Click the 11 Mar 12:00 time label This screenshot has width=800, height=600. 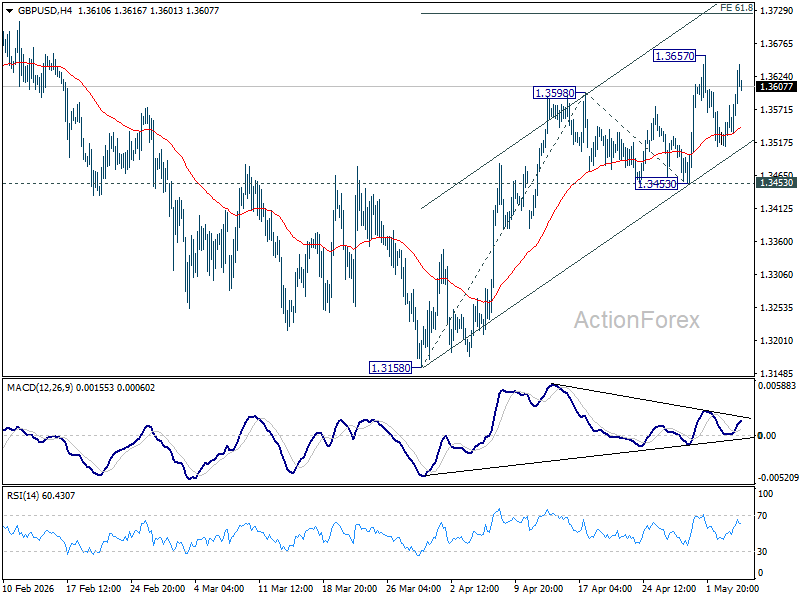(286, 589)
